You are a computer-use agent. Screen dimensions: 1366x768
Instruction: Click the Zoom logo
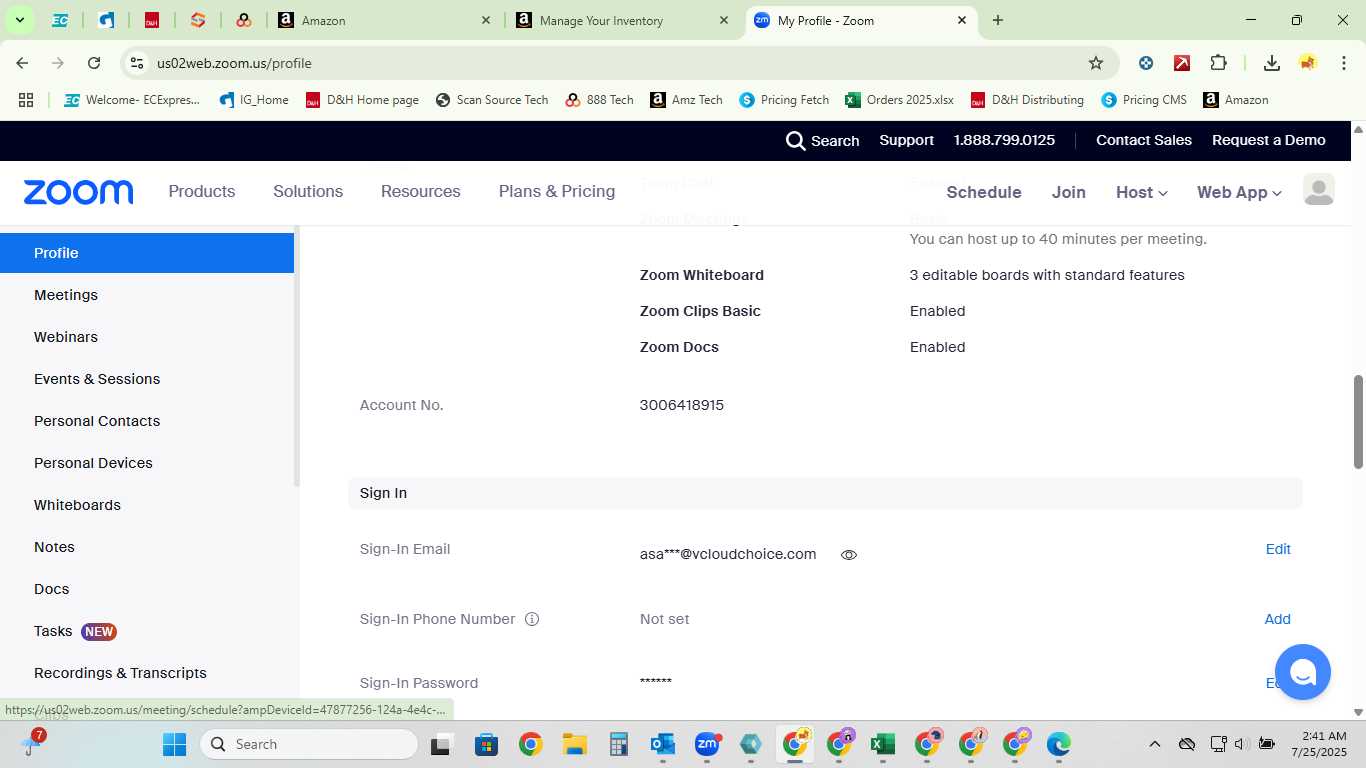78,192
